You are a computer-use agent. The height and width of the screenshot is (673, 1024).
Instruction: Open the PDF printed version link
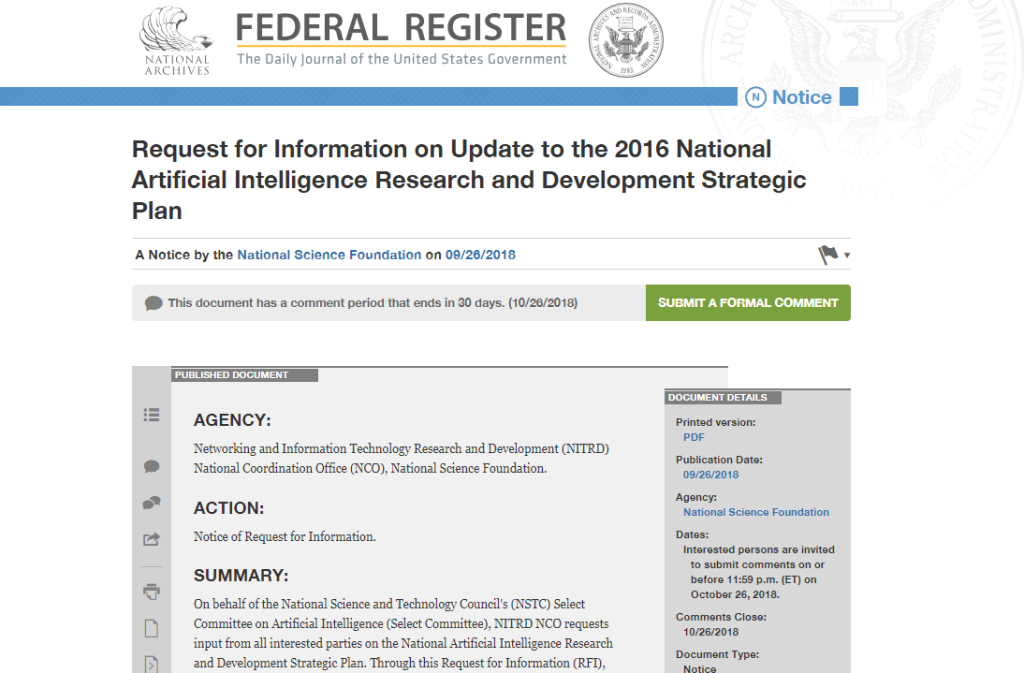(693, 437)
